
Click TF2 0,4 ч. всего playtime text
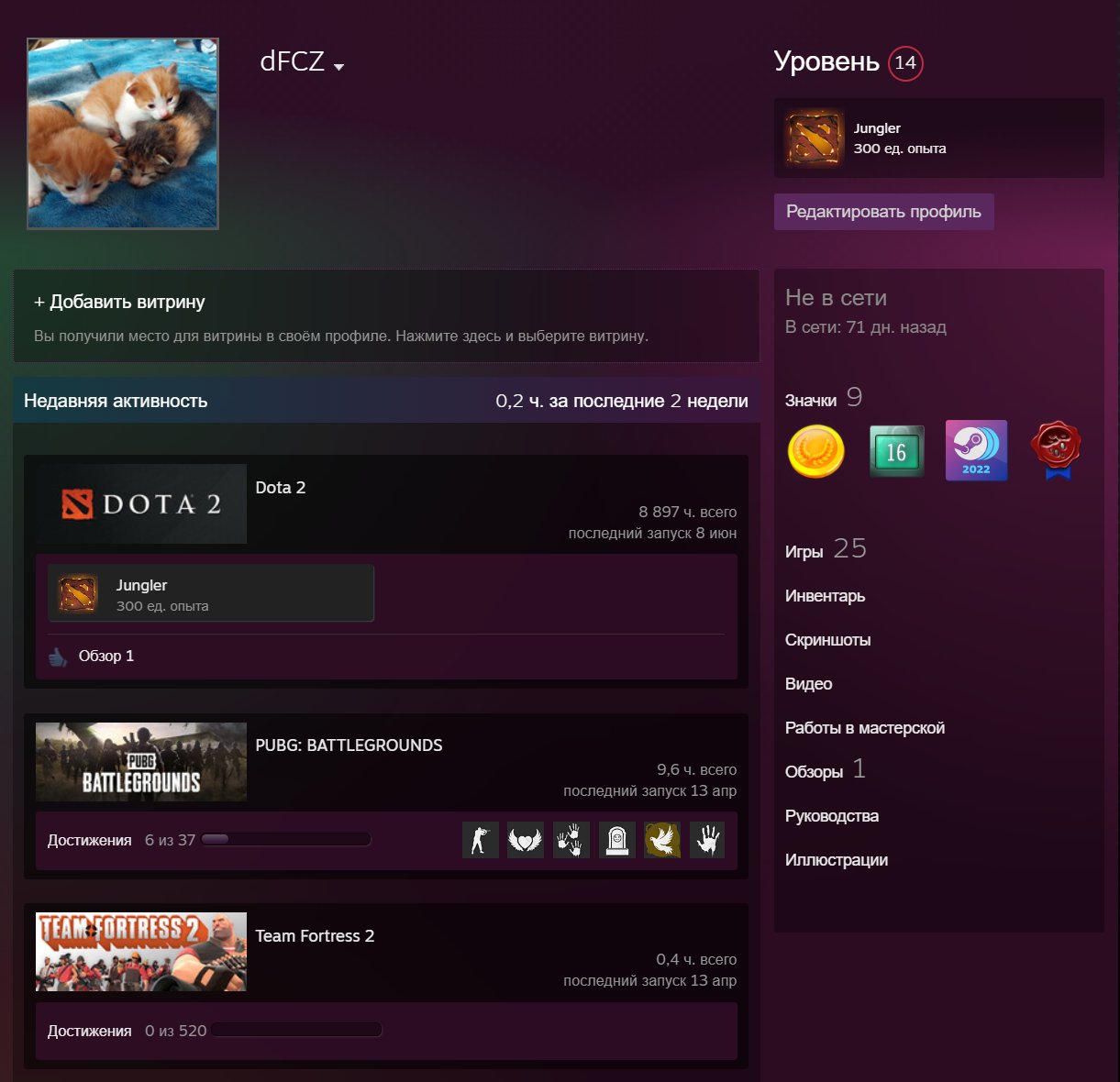tap(696, 959)
